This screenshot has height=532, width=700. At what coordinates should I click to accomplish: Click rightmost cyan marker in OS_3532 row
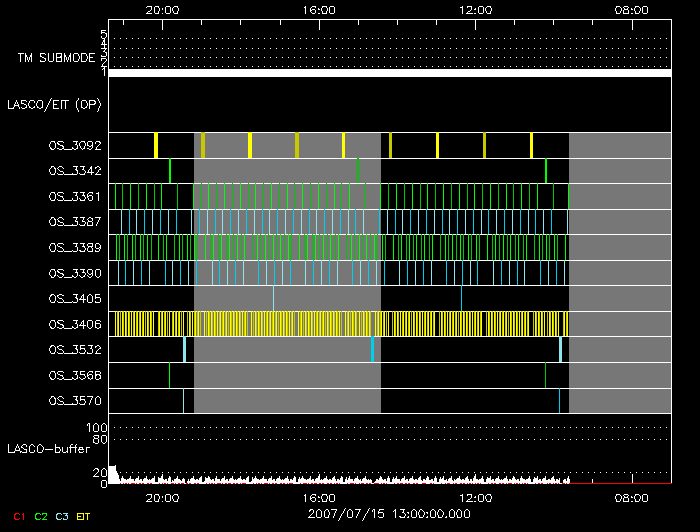coord(560,349)
